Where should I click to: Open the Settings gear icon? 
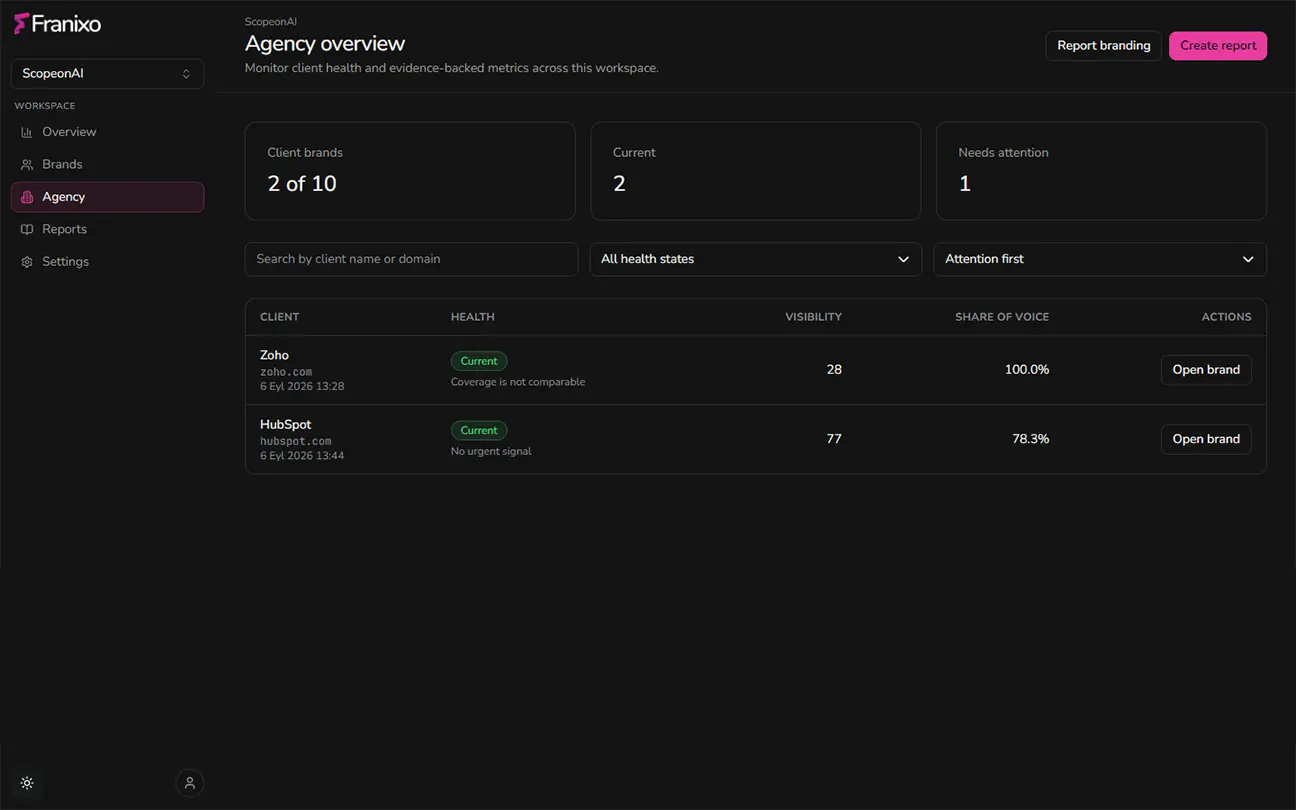pyautogui.click(x=27, y=262)
